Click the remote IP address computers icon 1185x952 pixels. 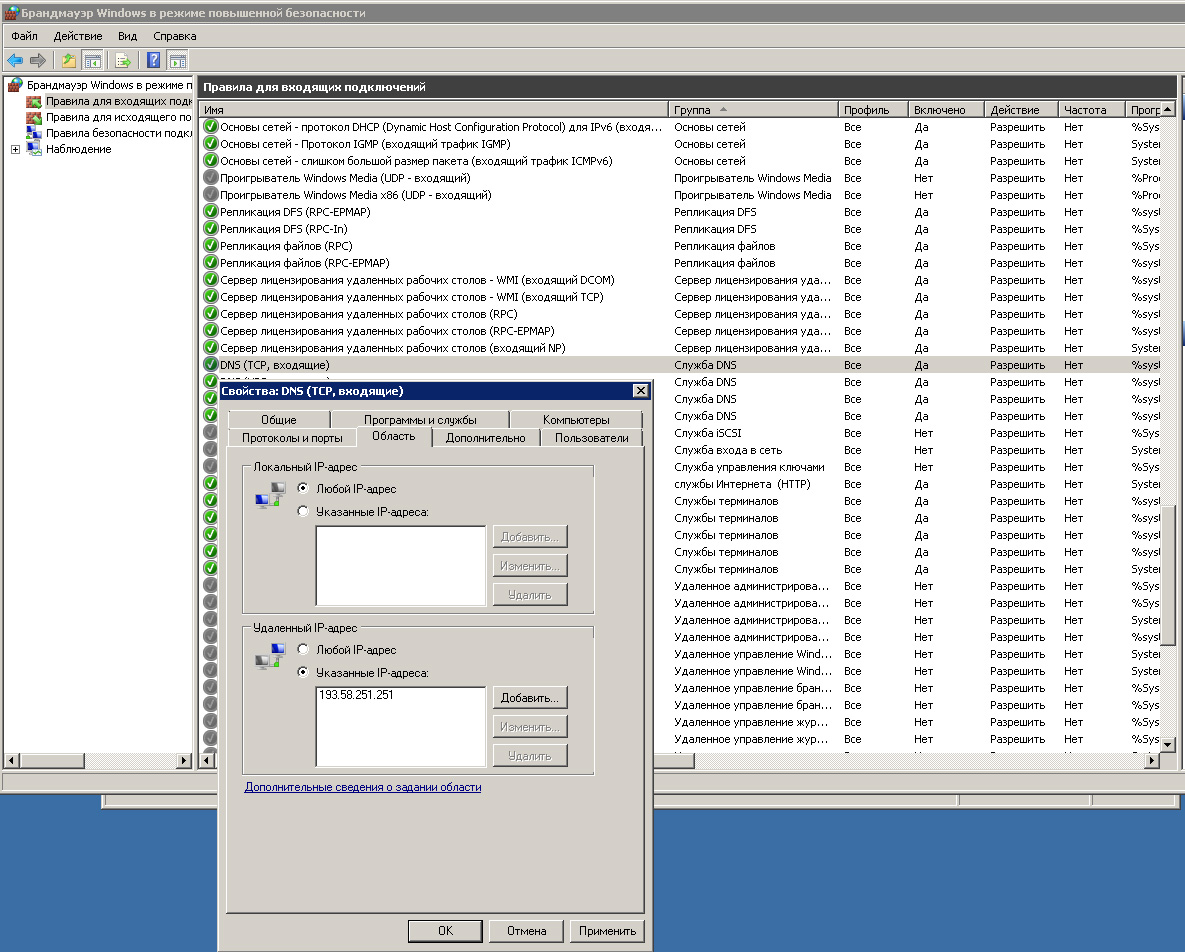coord(270,656)
